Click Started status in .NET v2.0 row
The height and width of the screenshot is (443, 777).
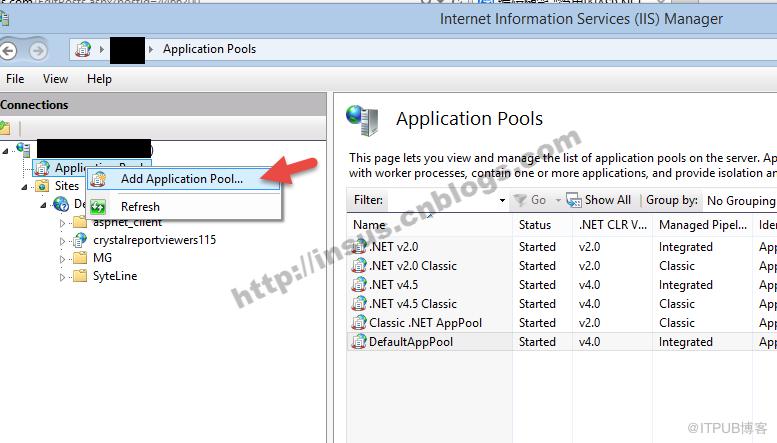pyautogui.click(x=537, y=247)
